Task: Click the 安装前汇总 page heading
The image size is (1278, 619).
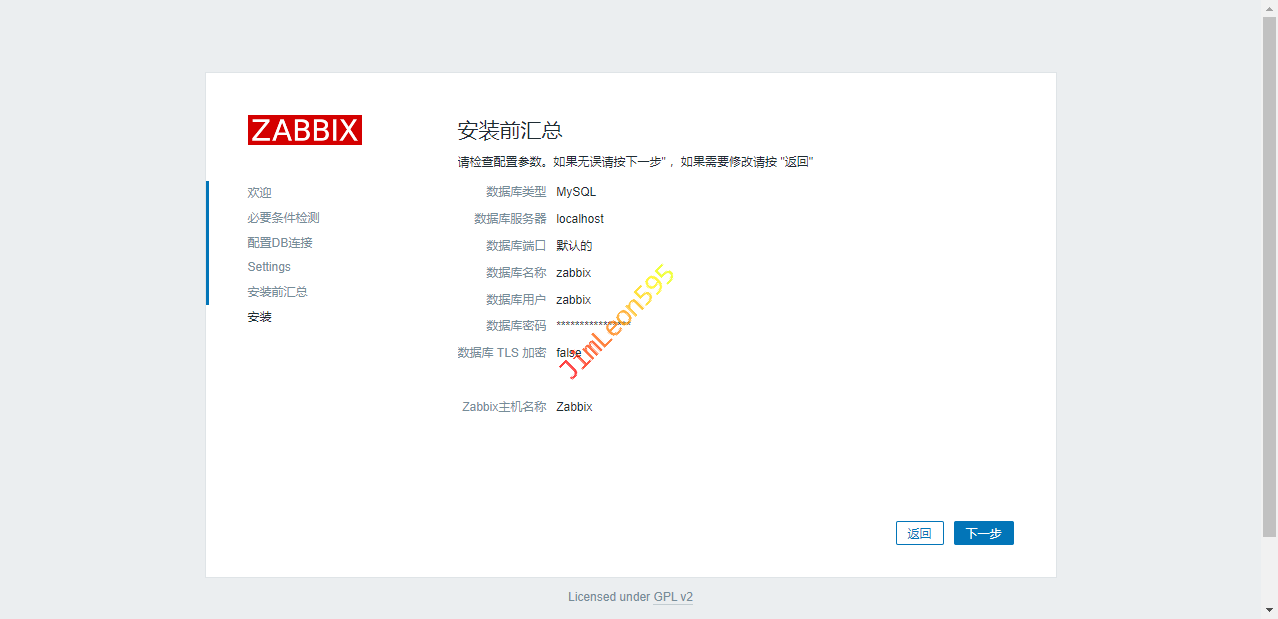Action: tap(510, 131)
